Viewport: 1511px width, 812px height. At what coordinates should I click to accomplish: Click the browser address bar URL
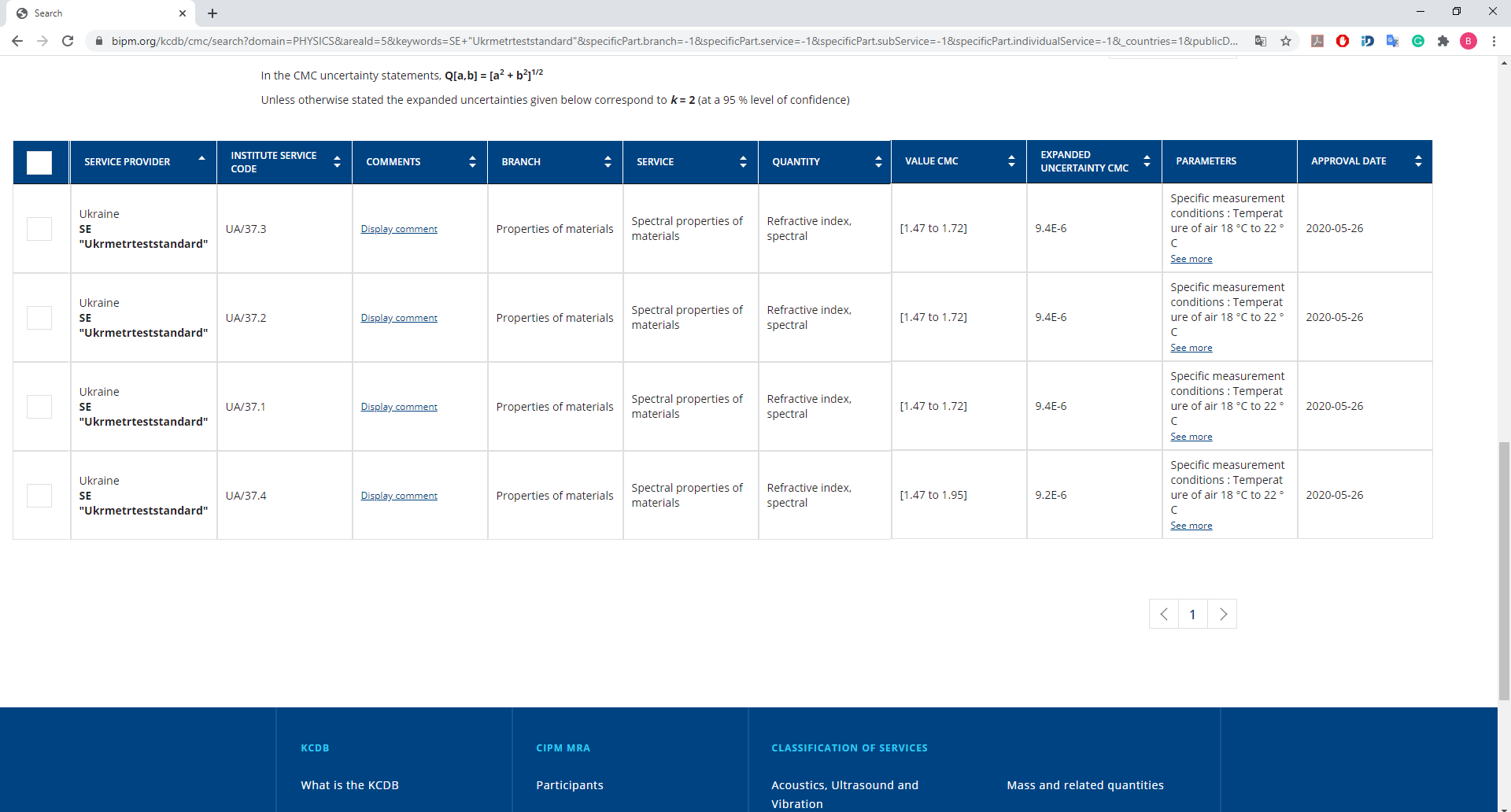click(674, 41)
